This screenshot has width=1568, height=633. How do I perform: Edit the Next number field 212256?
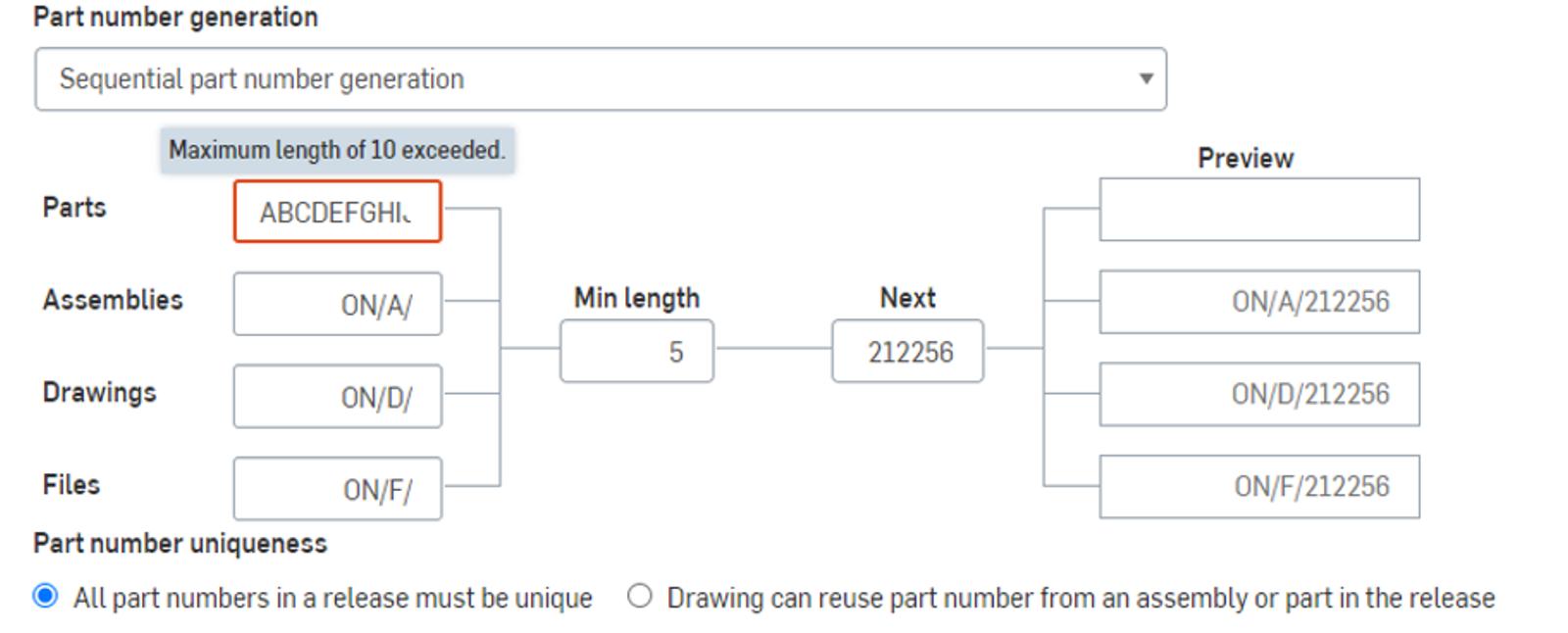[x=907, y=352]
